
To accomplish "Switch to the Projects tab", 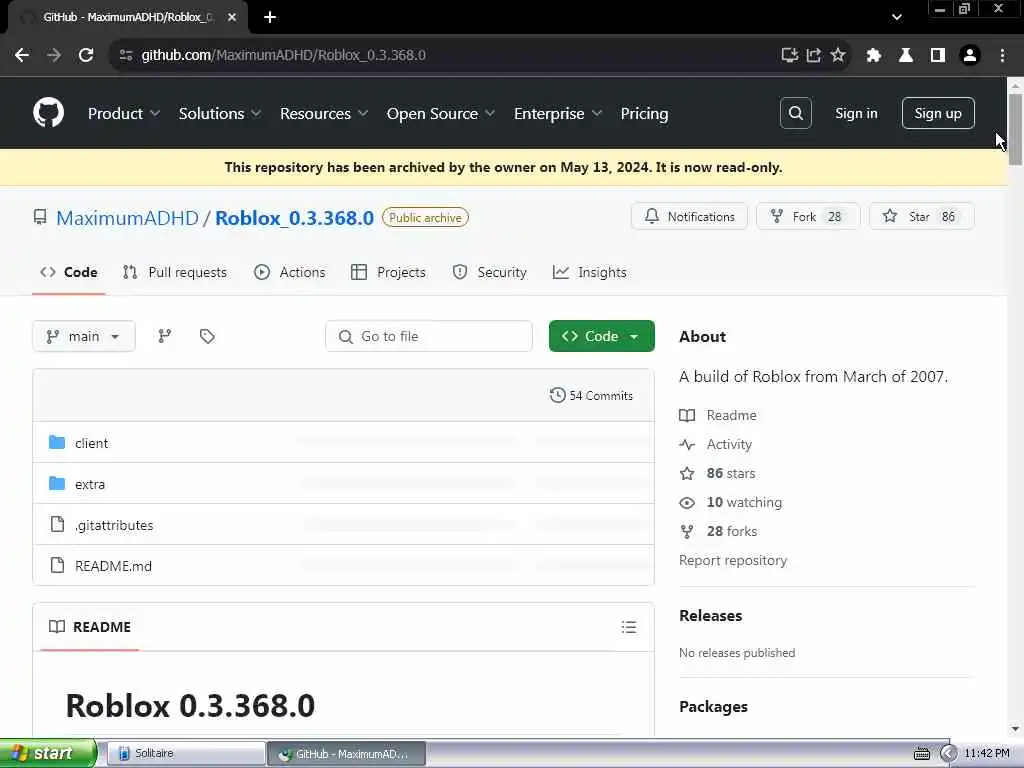I will [x=389, y=272].
